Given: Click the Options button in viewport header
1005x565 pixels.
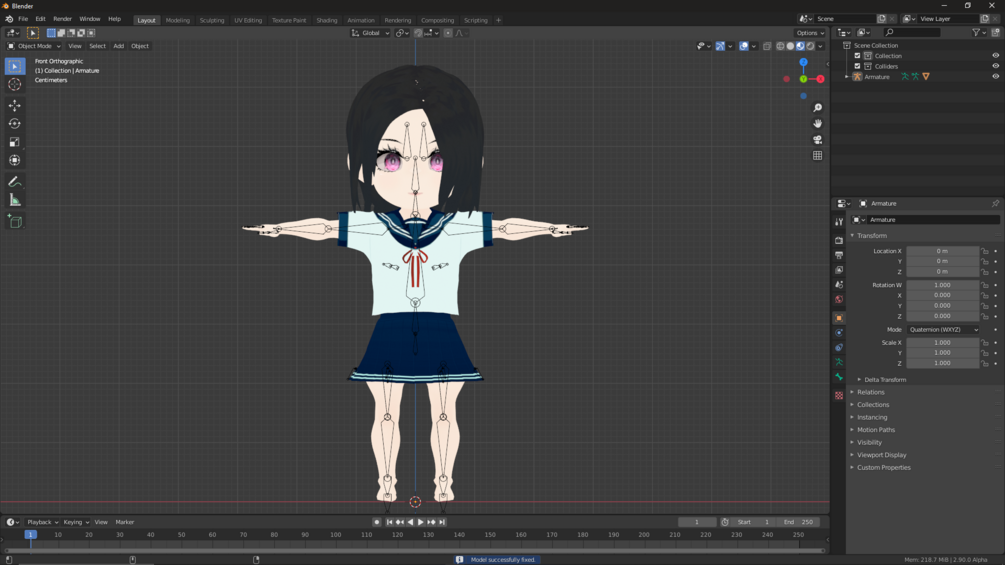Looking at the screenshot, I should [810, 33].
